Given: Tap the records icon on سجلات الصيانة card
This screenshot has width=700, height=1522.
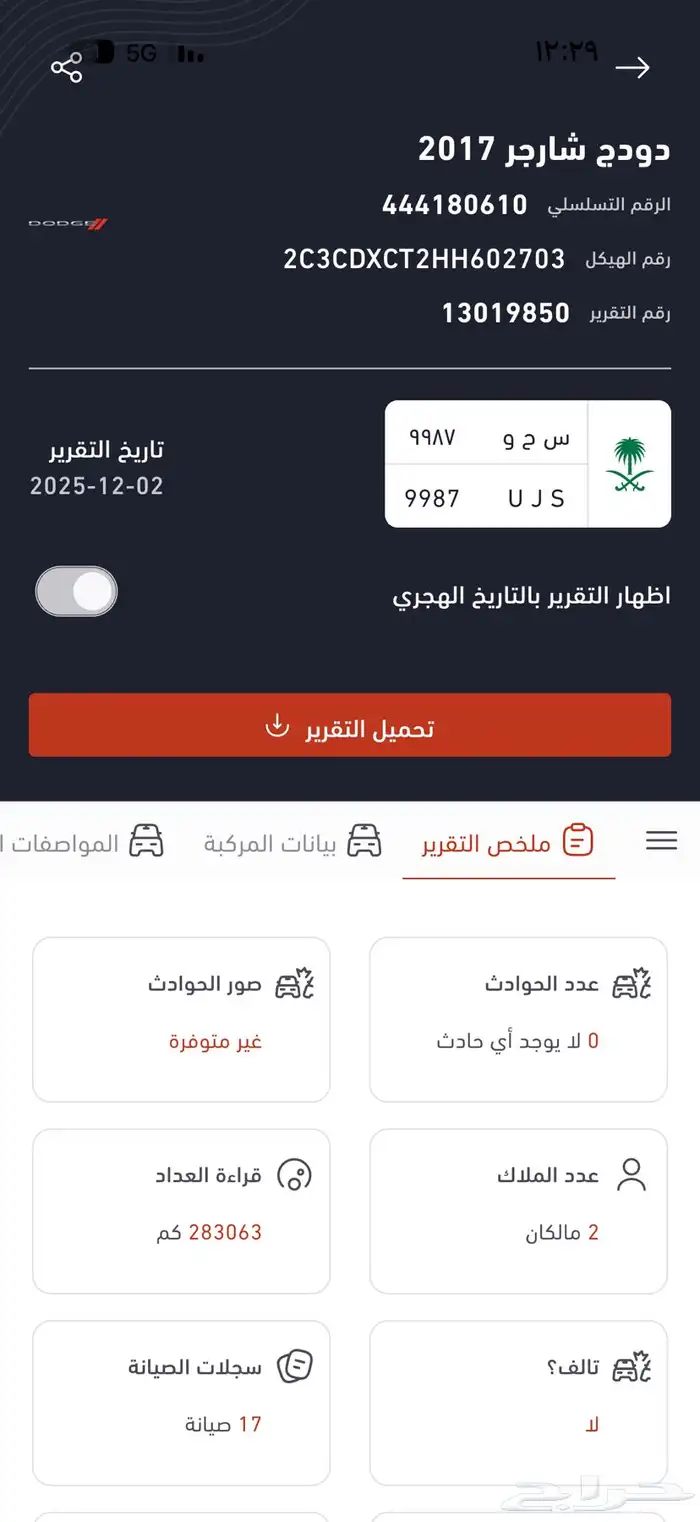Looking at the screenshot, I should tap(296, 1366).
